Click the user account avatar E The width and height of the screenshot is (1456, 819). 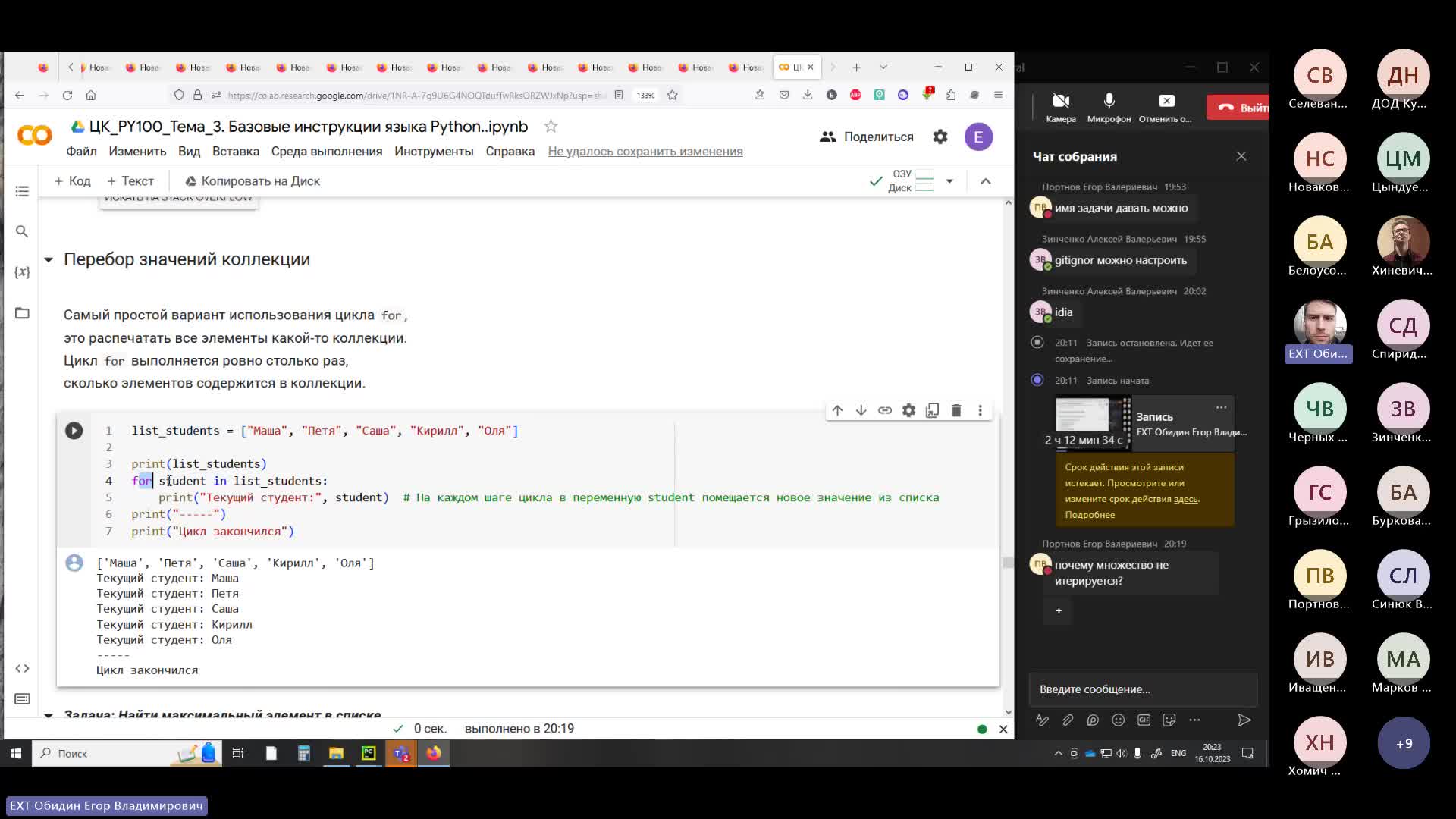click(x=978, y=136)
